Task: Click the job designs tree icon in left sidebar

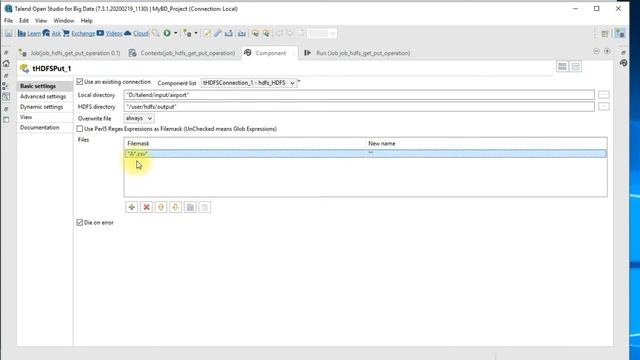Action: click(5, 86)
